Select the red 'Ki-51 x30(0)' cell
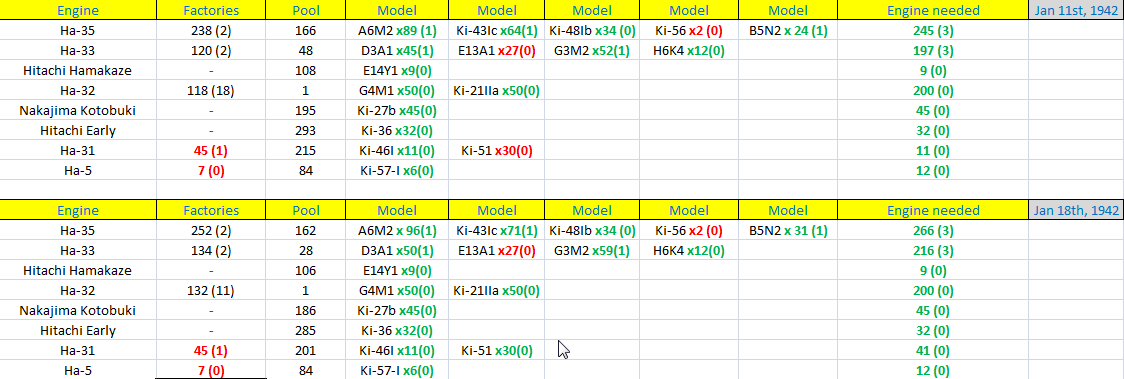Viewport: 1124px width, 379px height. 496,150
